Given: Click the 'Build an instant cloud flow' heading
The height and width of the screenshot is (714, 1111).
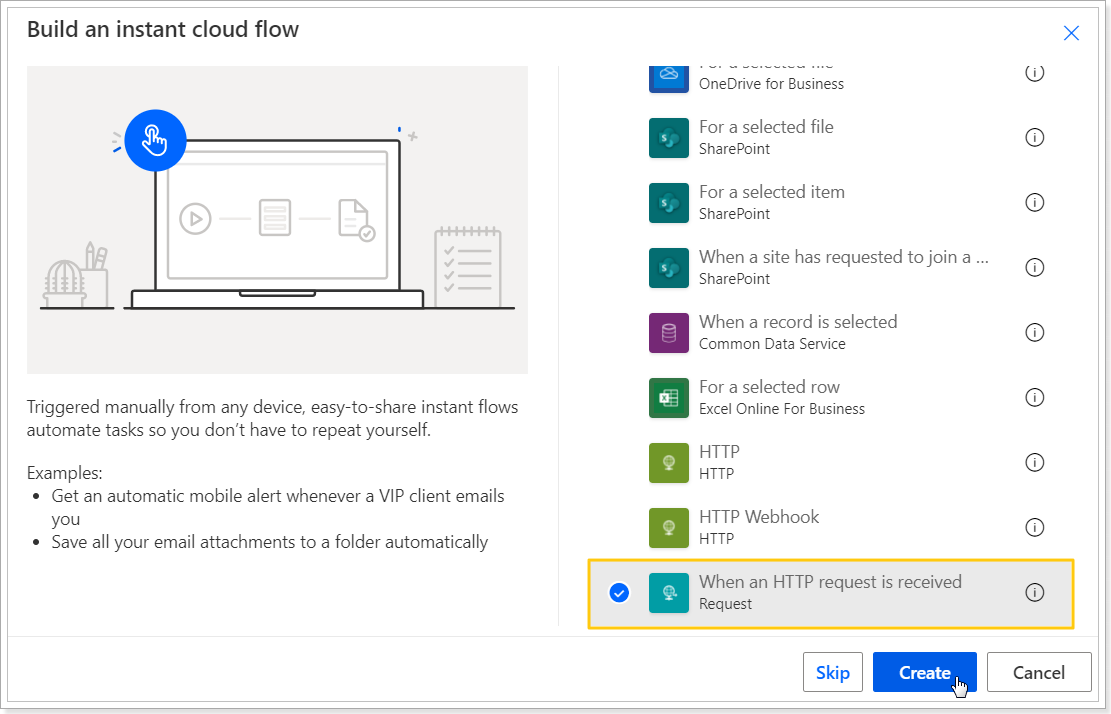Looking at the screenshot, I should [163, 30].
